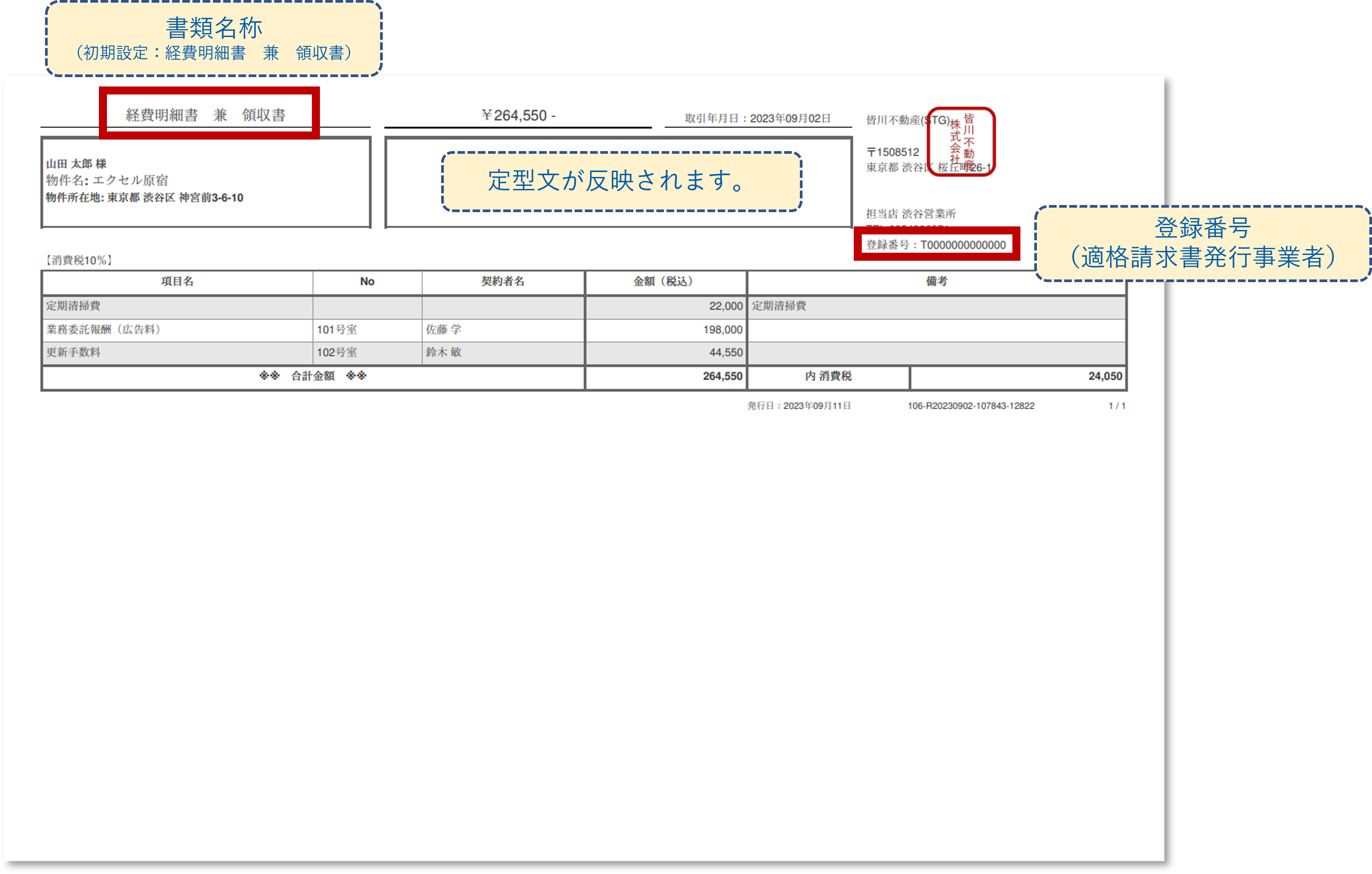Switch to the 項目名 column header

coord(176,282)
